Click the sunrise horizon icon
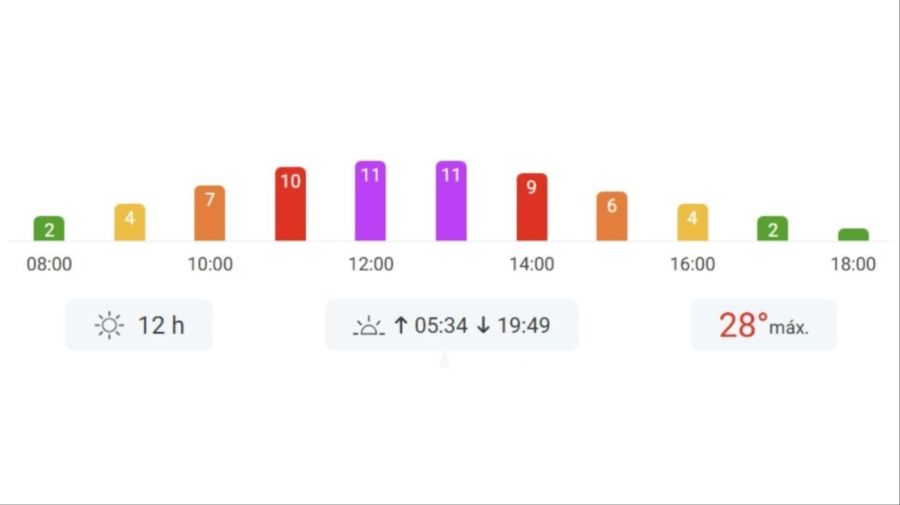Image resolution: width=900 pixels, height=505 pixels. point(369,326)
